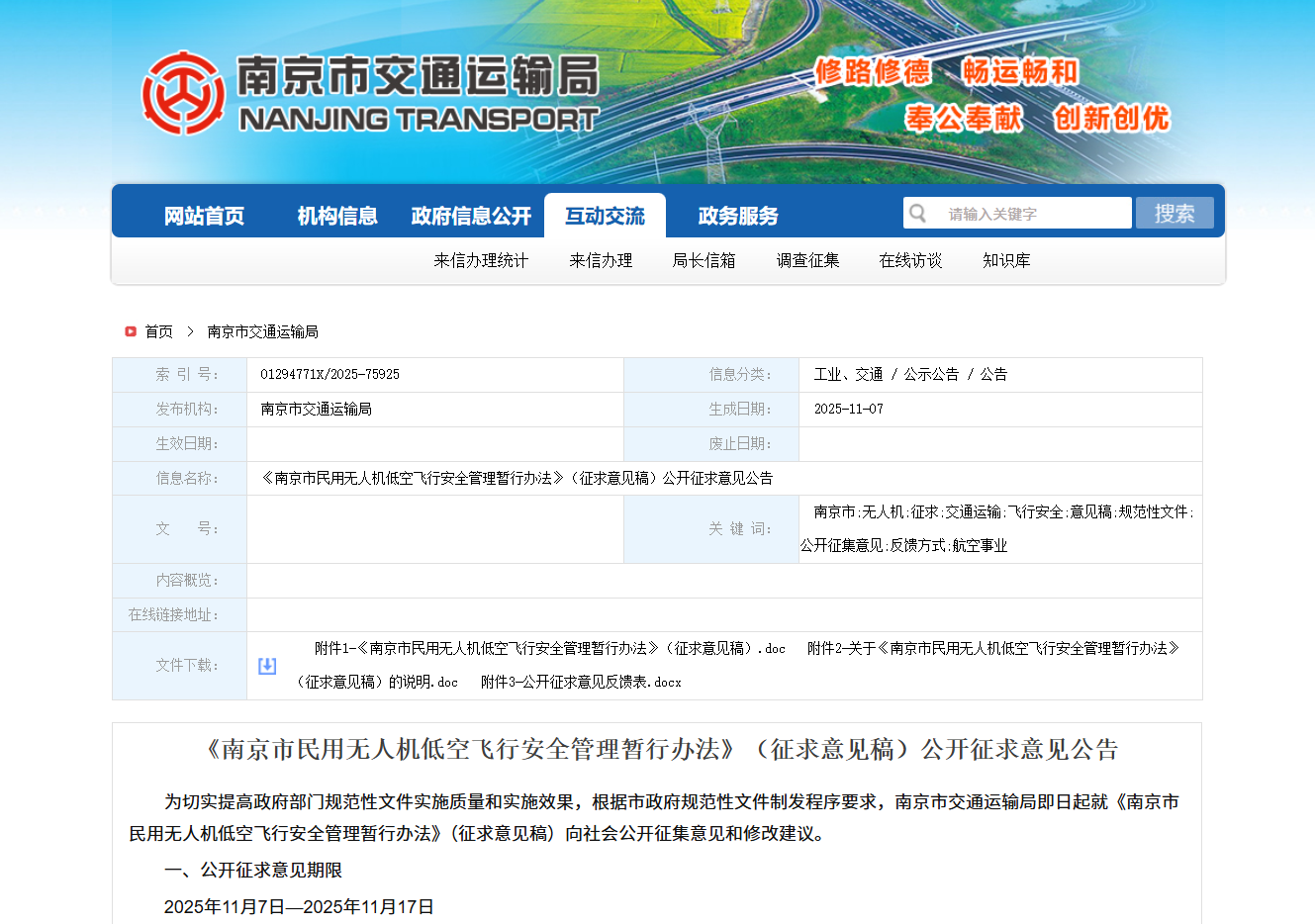
Task: Type in the 请输入关键字 search field
Action: (1034, 214)
